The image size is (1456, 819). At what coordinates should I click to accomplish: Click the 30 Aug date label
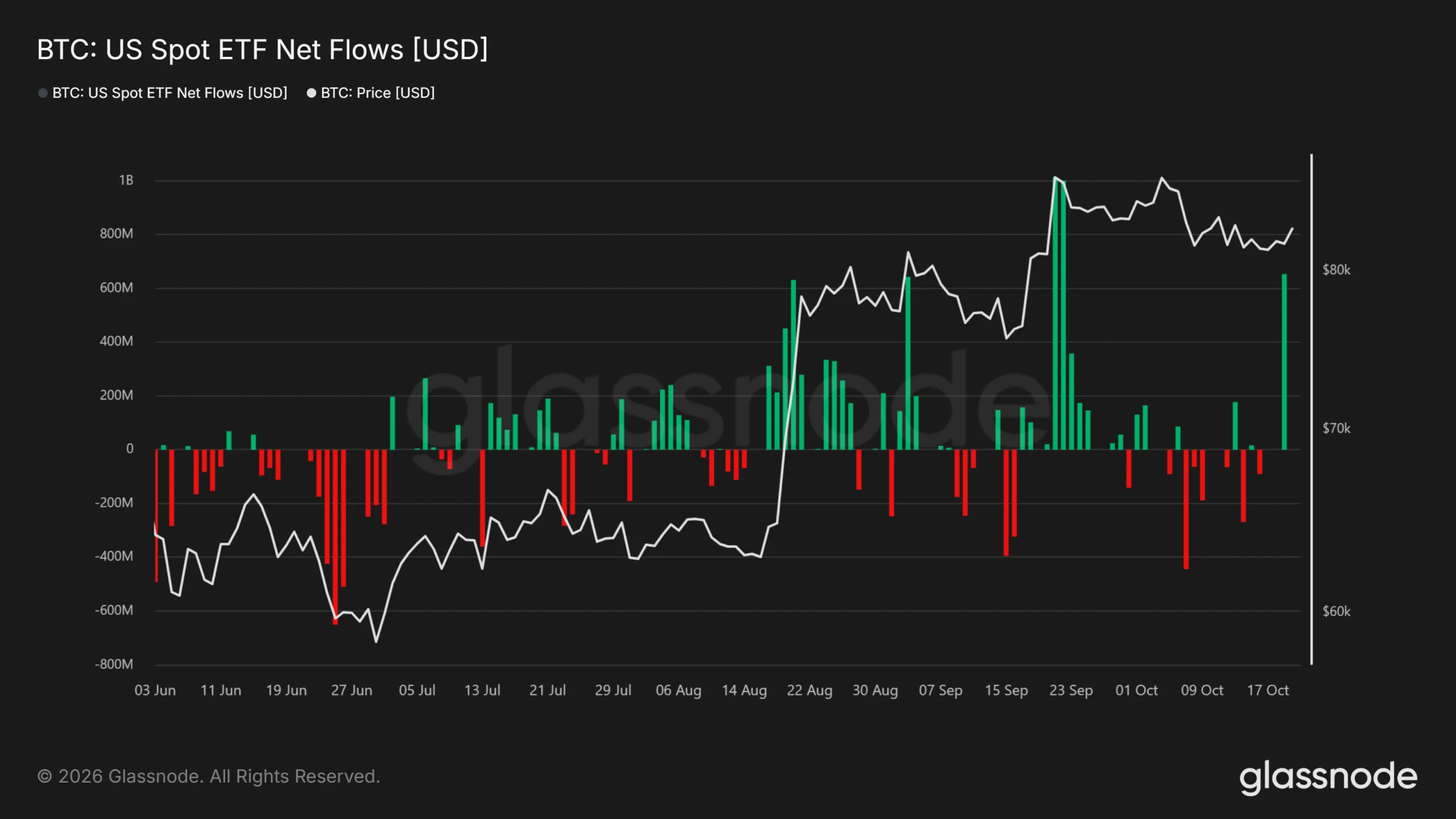click(875, 690)
